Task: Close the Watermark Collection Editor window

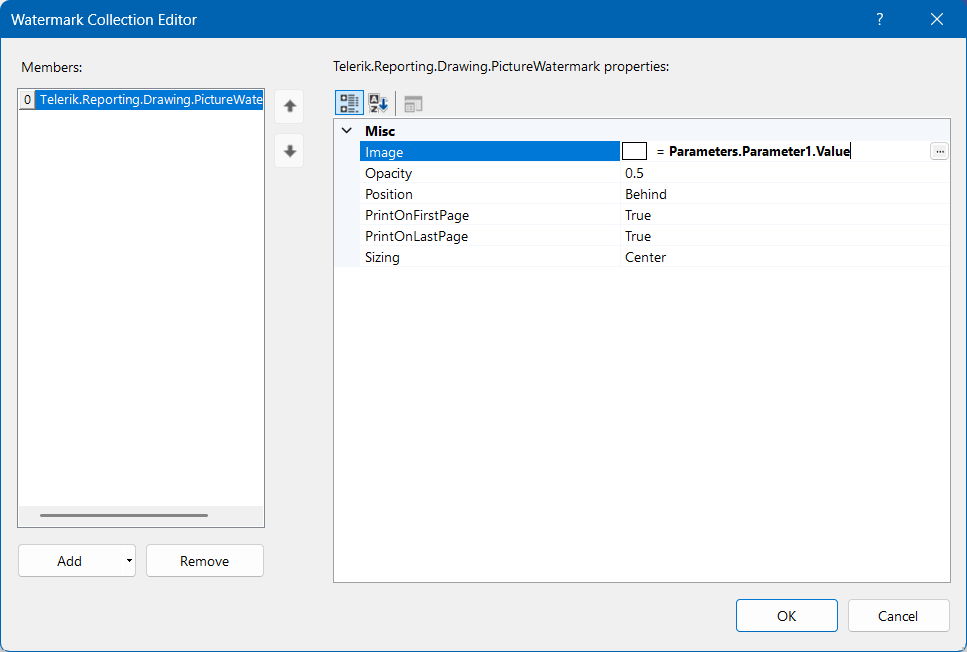Action: tap(937, 19)
